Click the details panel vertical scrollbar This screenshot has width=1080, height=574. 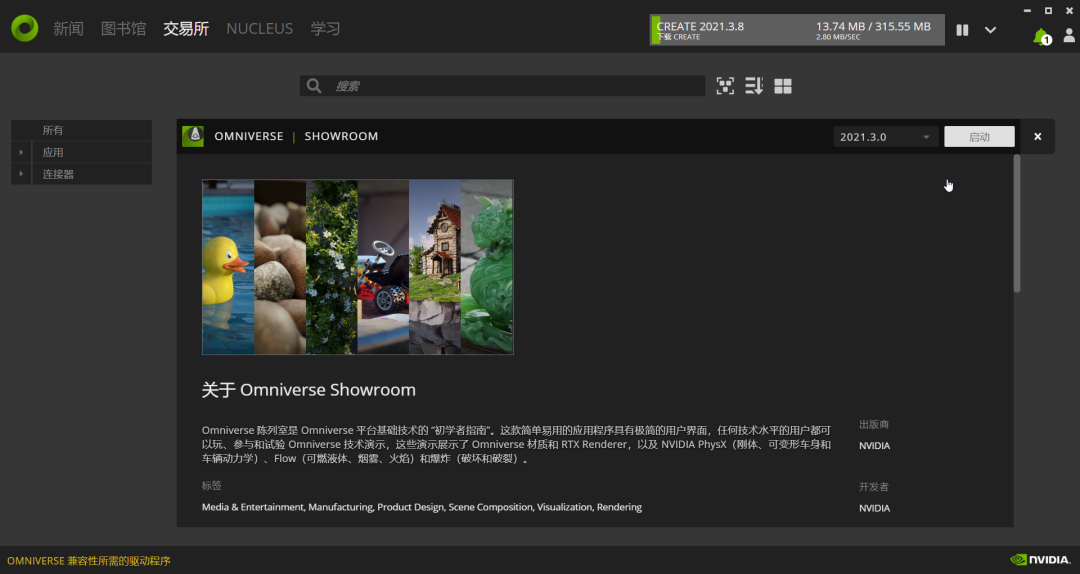(x=1017, y=223)
